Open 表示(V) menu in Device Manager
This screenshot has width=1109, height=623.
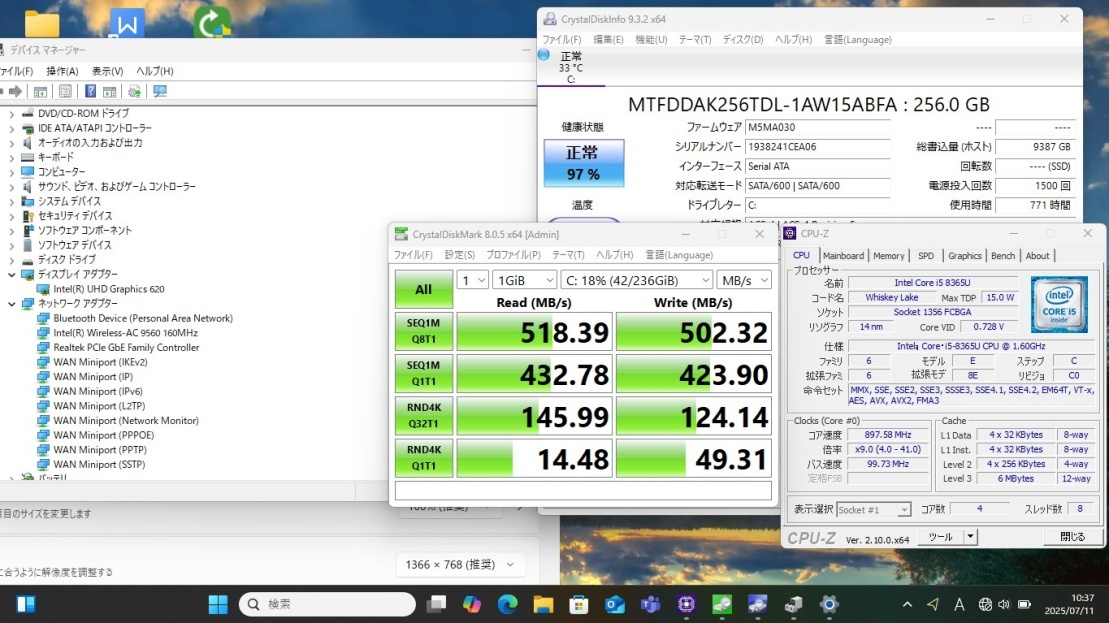pyautogui.click(x=108, y=71)
